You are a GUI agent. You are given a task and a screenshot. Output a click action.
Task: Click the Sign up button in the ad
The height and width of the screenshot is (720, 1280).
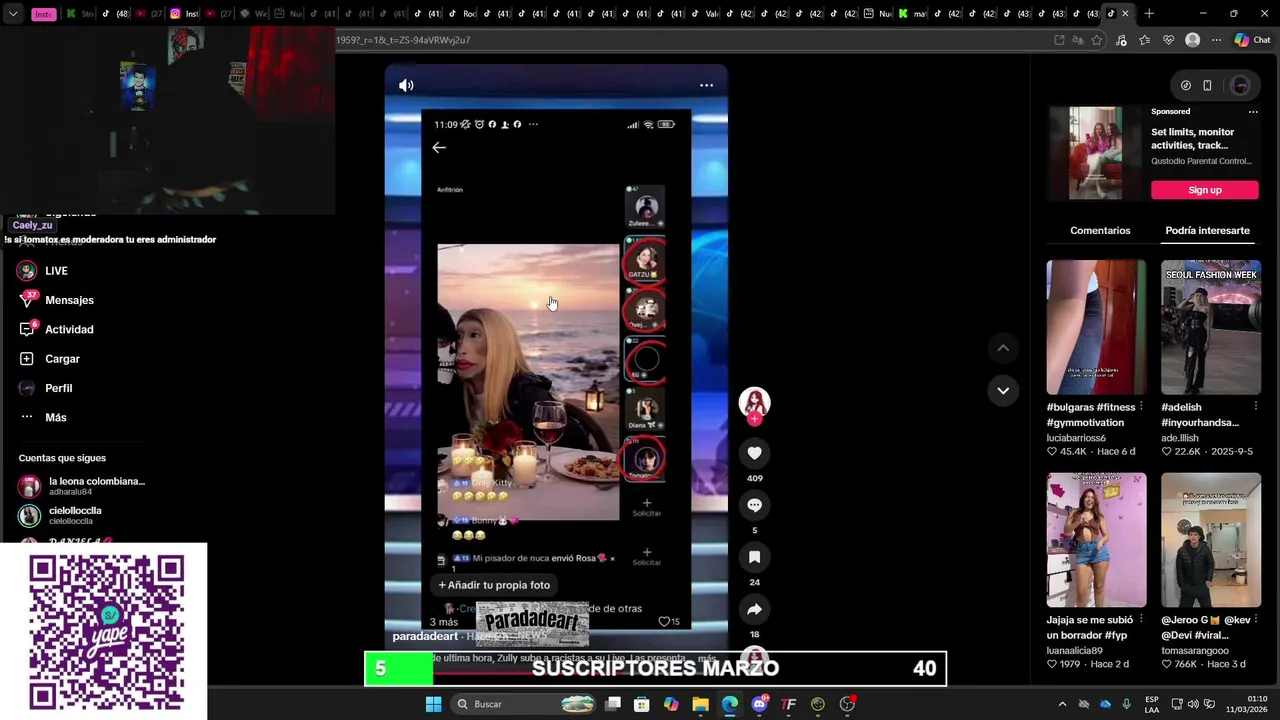click(1204, 190)
